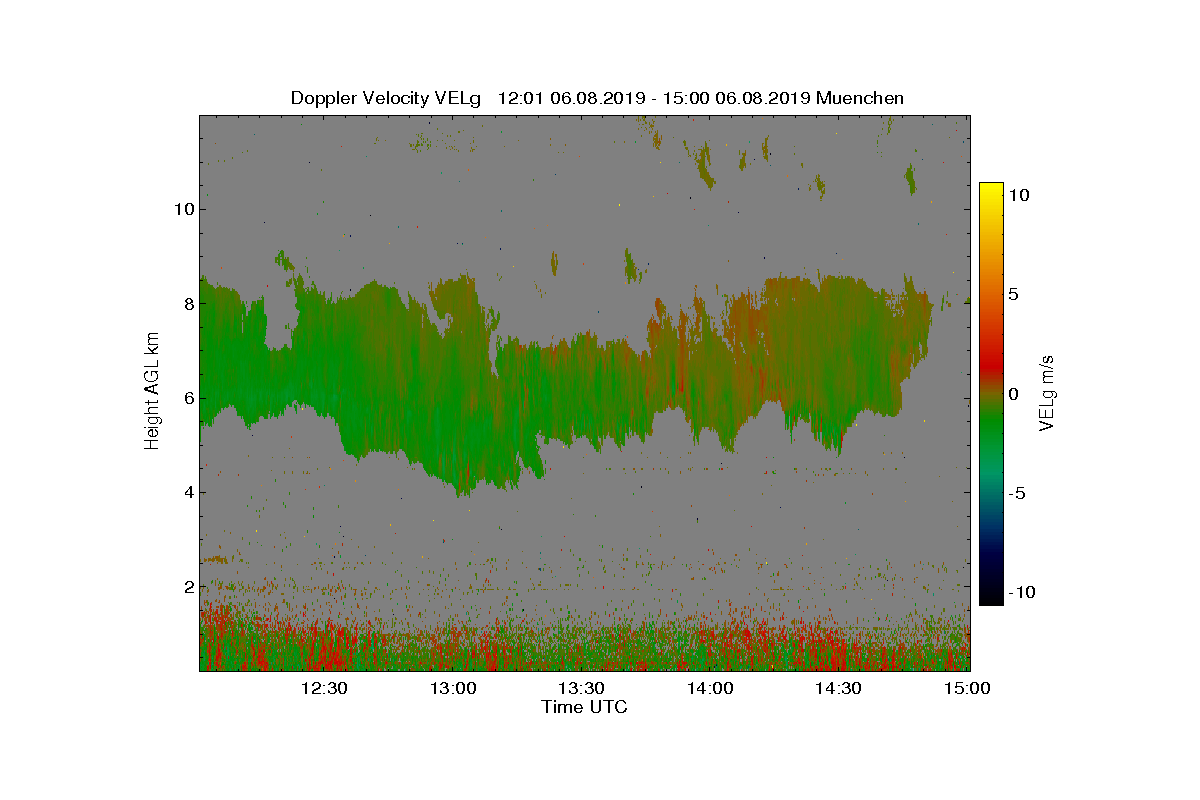This screenshot has width=1200, height=800.
Task: Click the height tick label '2'
Action: pos(187,586)
